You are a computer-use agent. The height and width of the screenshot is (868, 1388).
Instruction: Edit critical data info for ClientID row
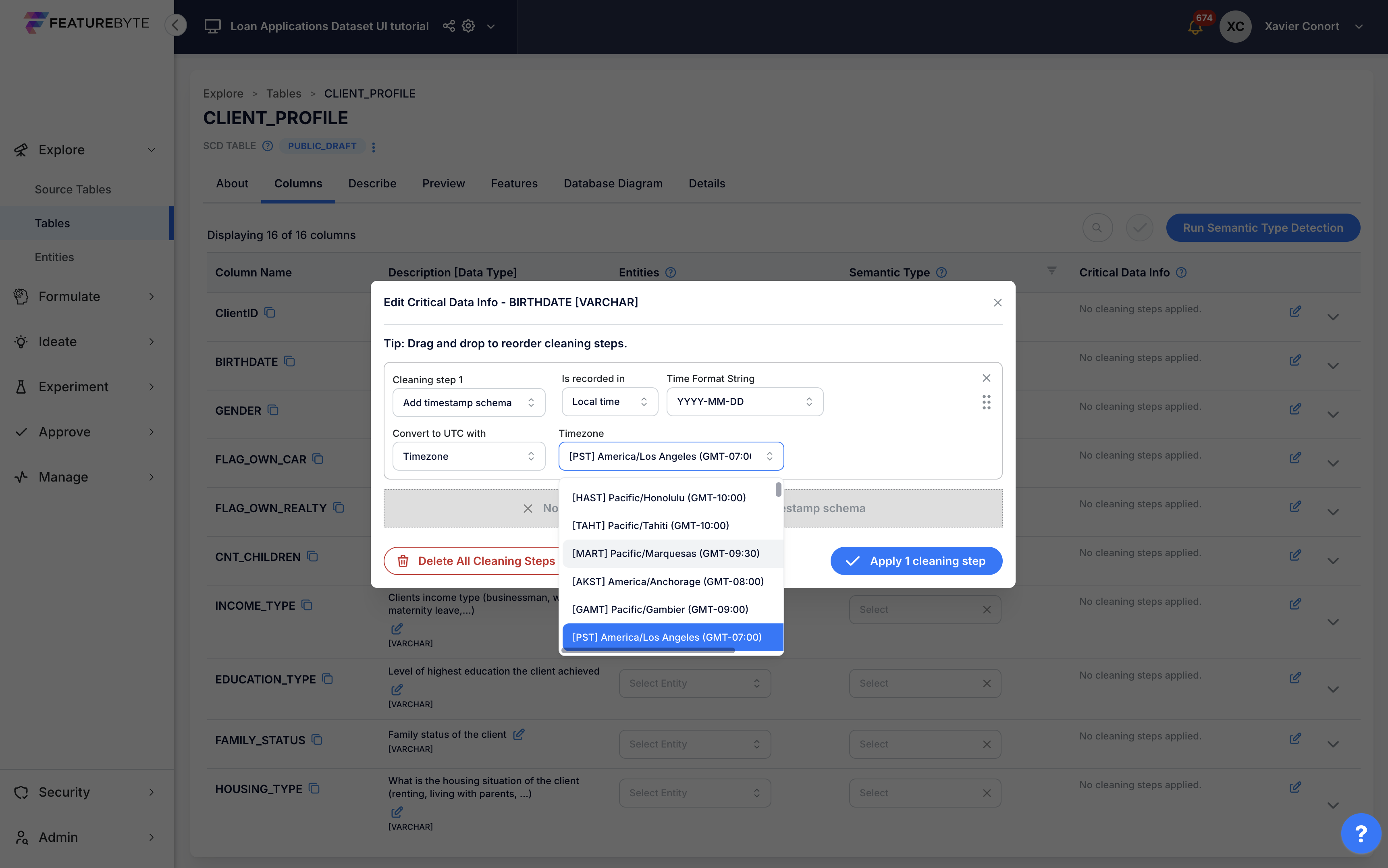[1295, 311]
